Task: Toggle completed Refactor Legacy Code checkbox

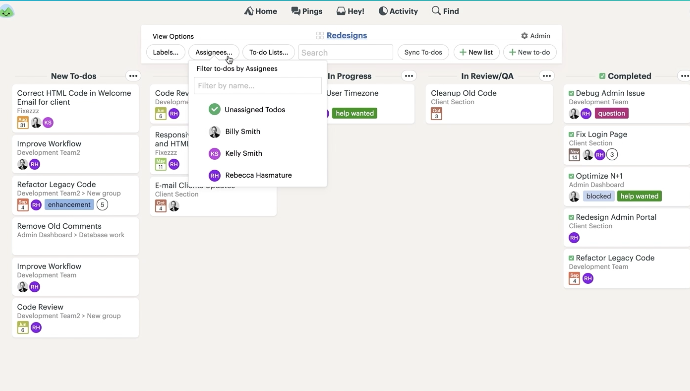Action: coord(571,258)
